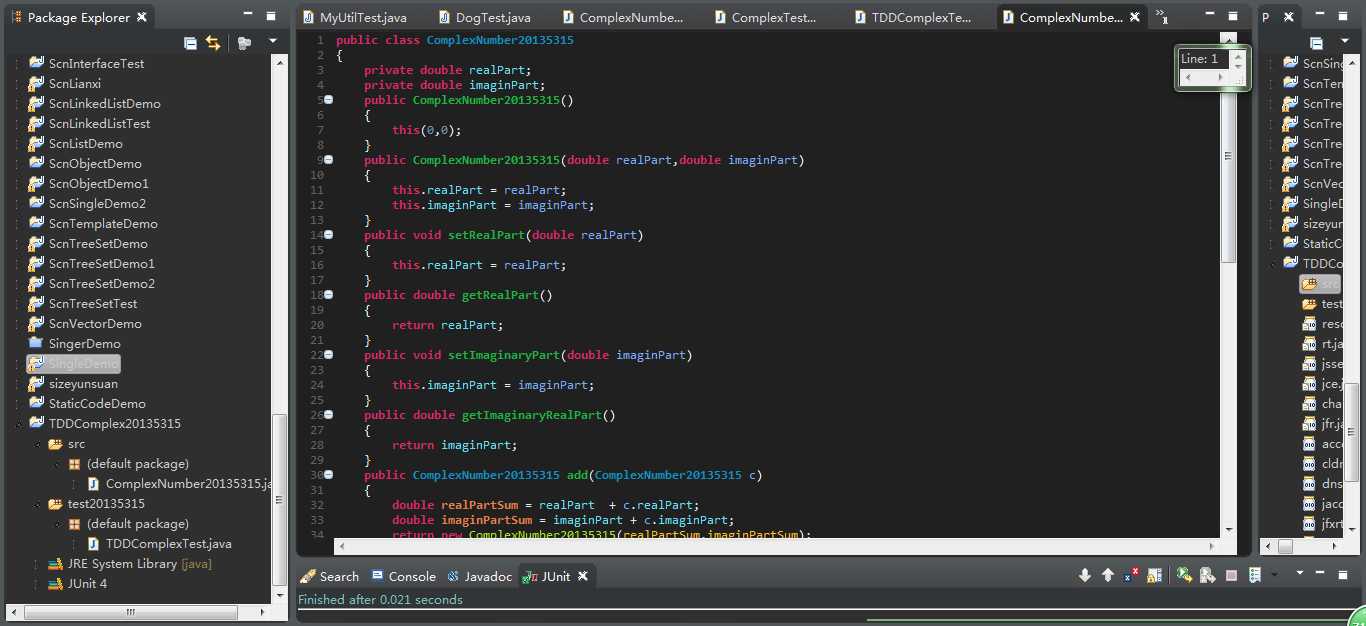Collapse all in right Package Explorer panel

coord(1316,43)
